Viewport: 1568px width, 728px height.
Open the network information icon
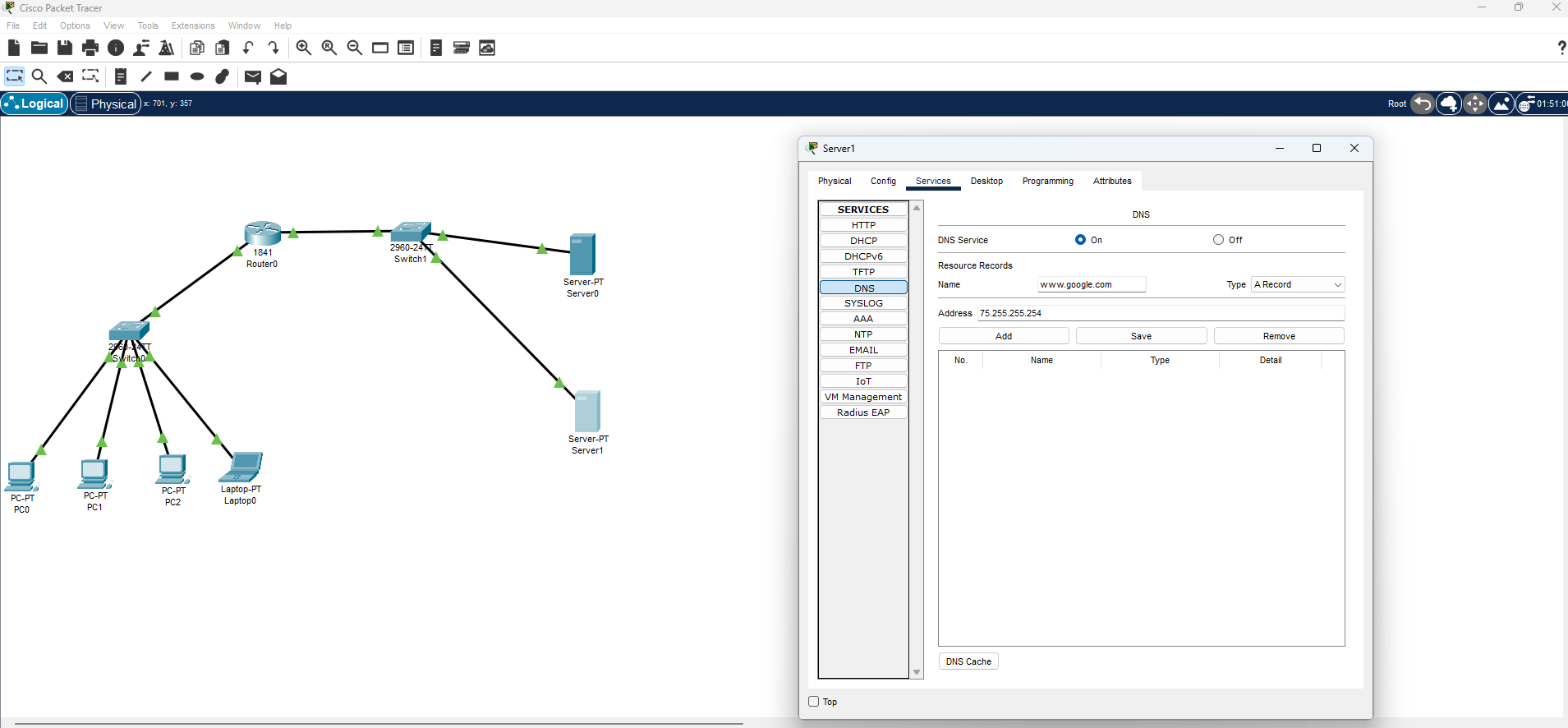coord(116,48)
